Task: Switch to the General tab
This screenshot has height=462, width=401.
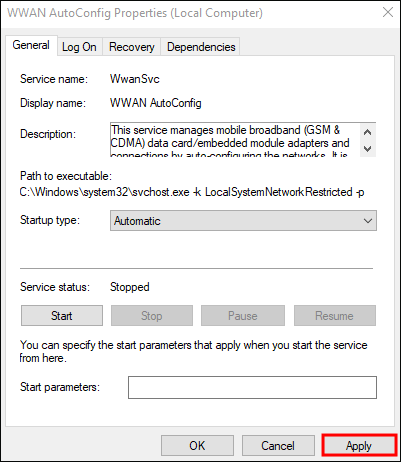Action: point(31,45)
